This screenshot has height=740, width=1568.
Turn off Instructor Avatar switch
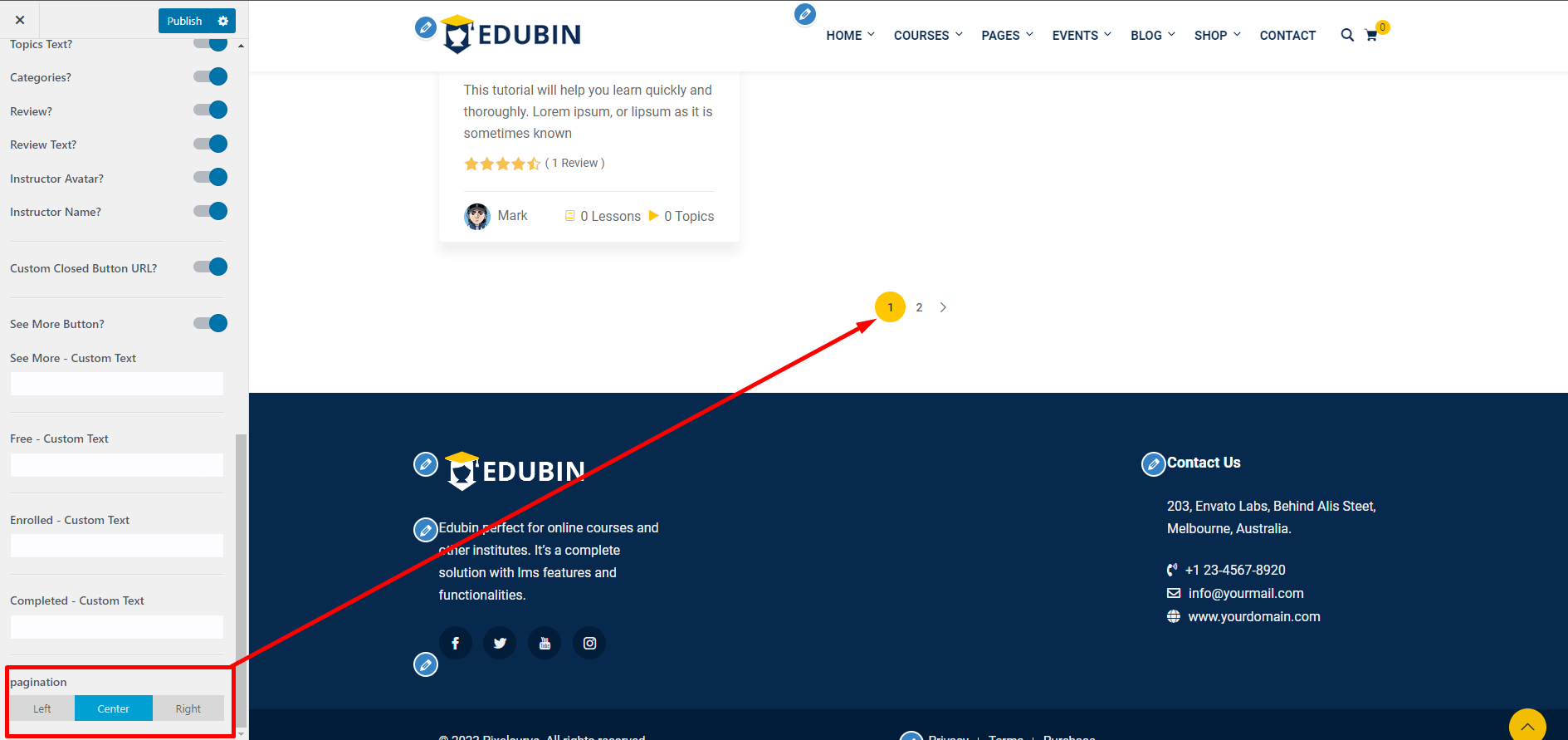211,178
